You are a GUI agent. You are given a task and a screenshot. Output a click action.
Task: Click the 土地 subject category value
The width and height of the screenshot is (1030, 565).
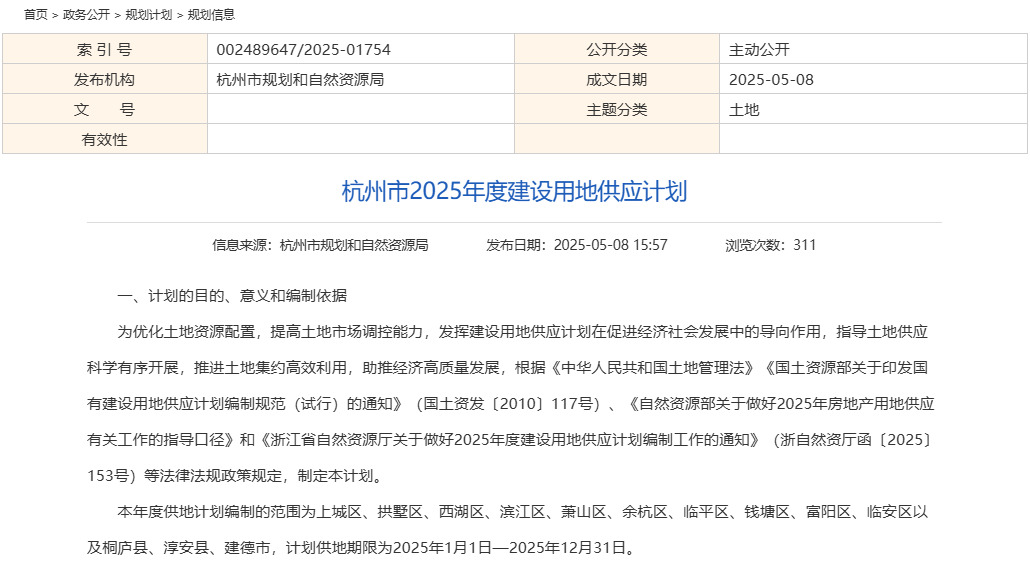click(x=744, y=110)
